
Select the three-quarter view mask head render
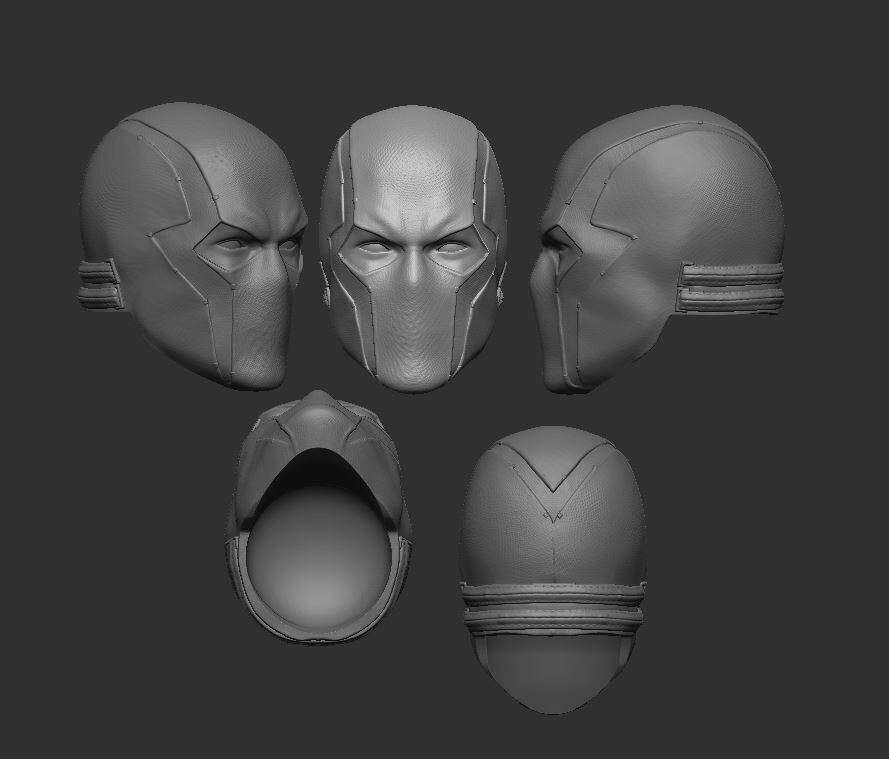tap(191, 246)
